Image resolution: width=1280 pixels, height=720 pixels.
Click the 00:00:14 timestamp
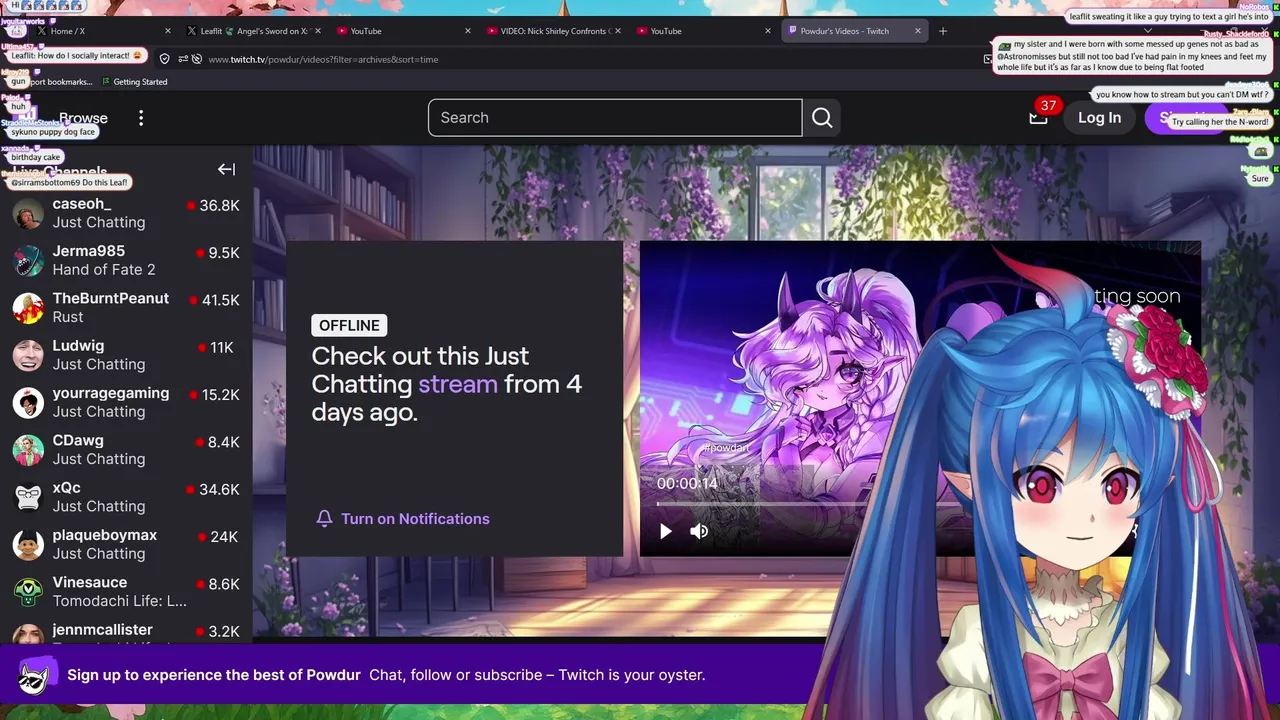coord(687,483)
